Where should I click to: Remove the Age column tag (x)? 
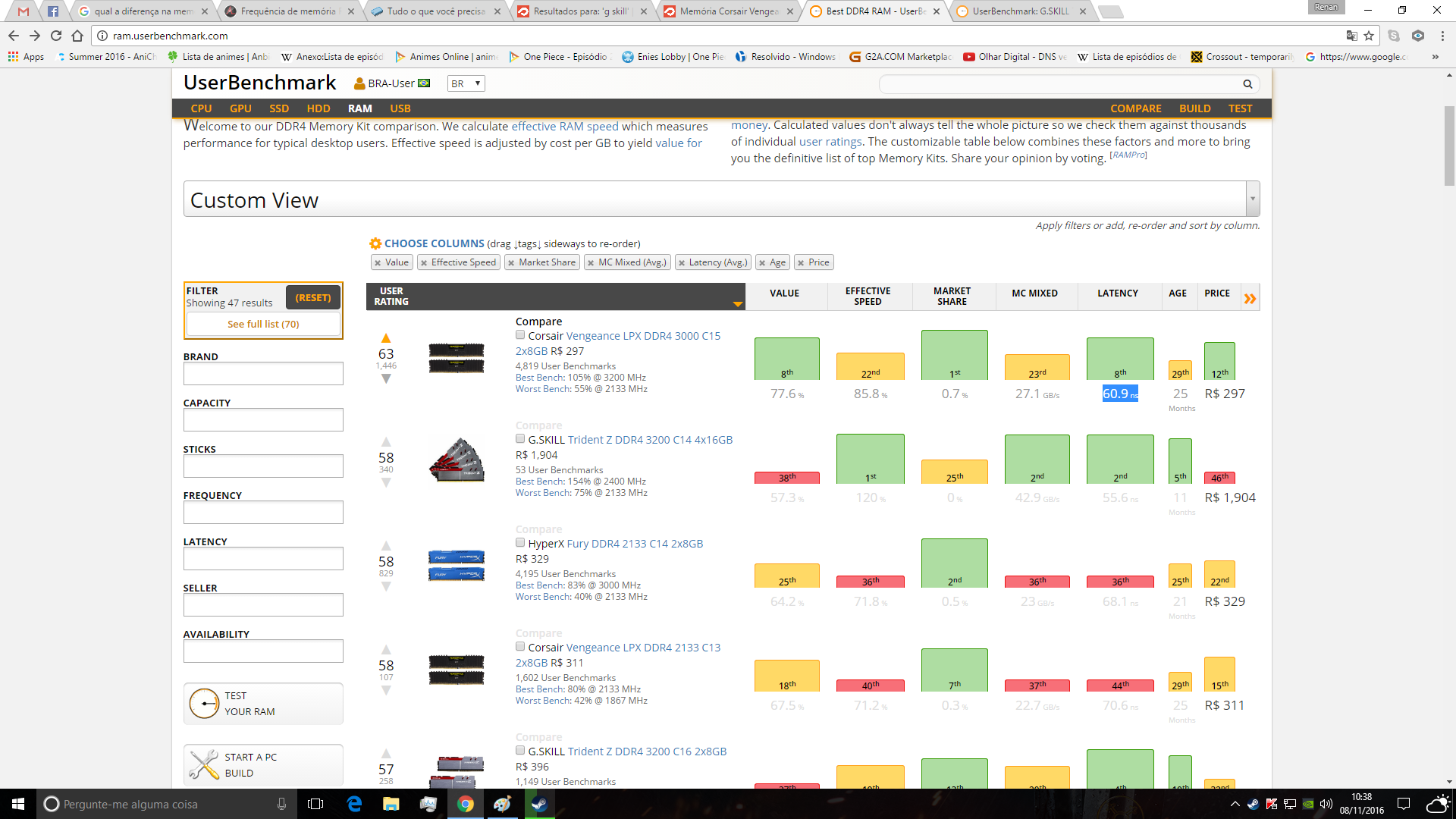point(762,262)
